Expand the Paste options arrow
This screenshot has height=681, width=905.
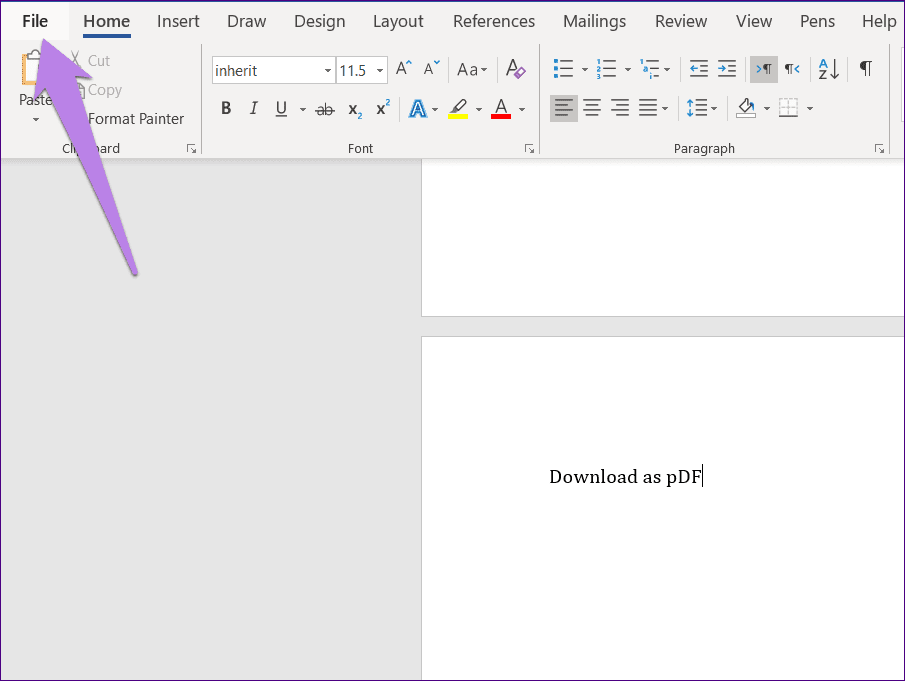point(36,119)
